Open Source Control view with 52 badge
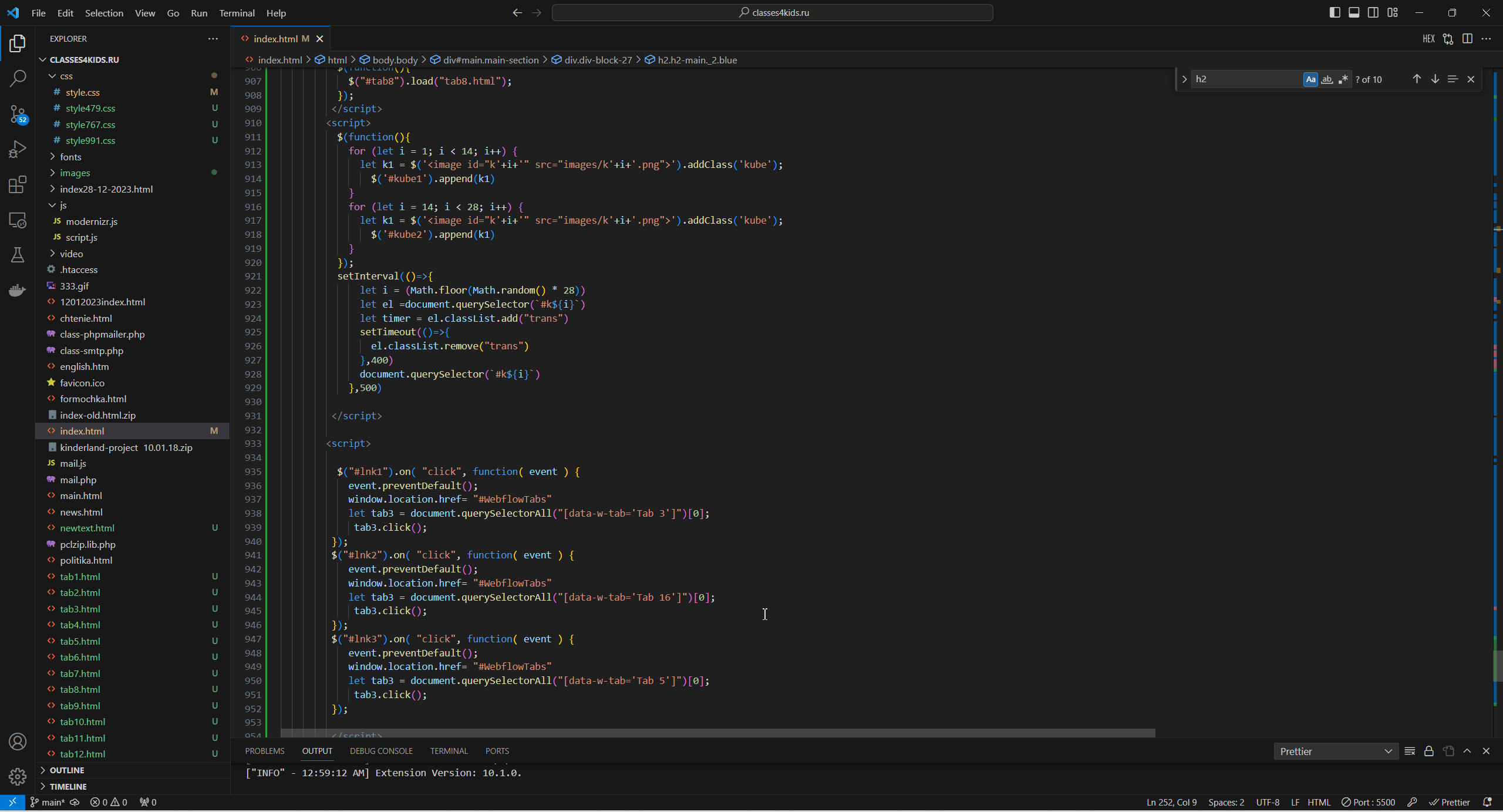 point(18,114)
